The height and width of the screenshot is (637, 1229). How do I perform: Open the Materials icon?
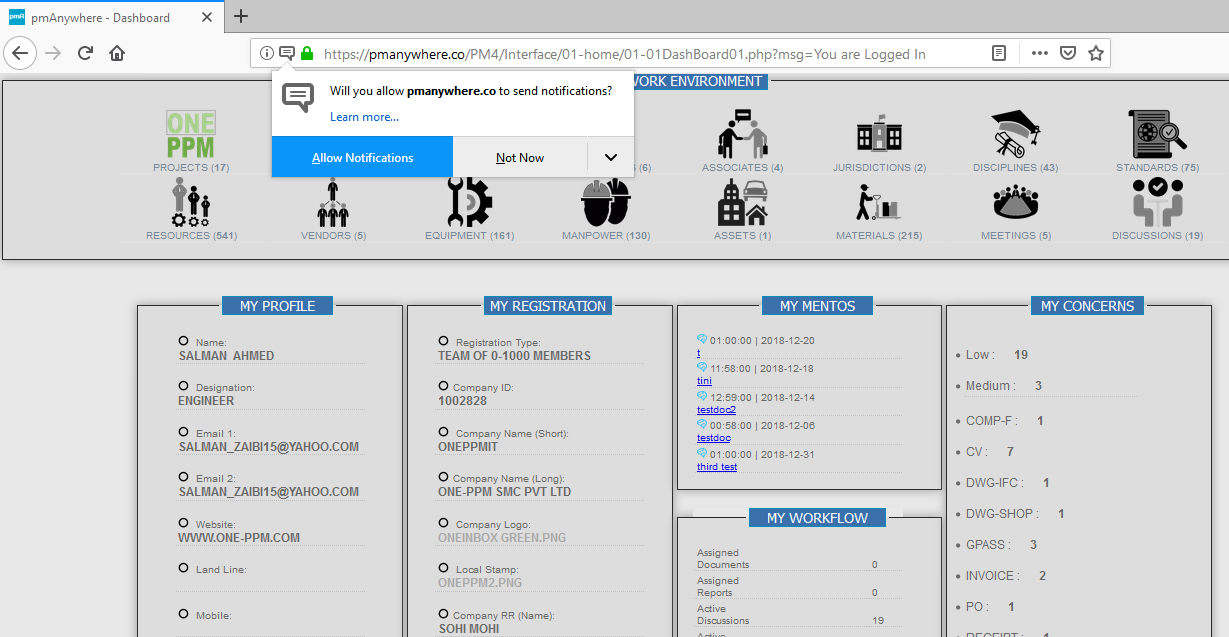pyautogui.click(x=878, y=202)
